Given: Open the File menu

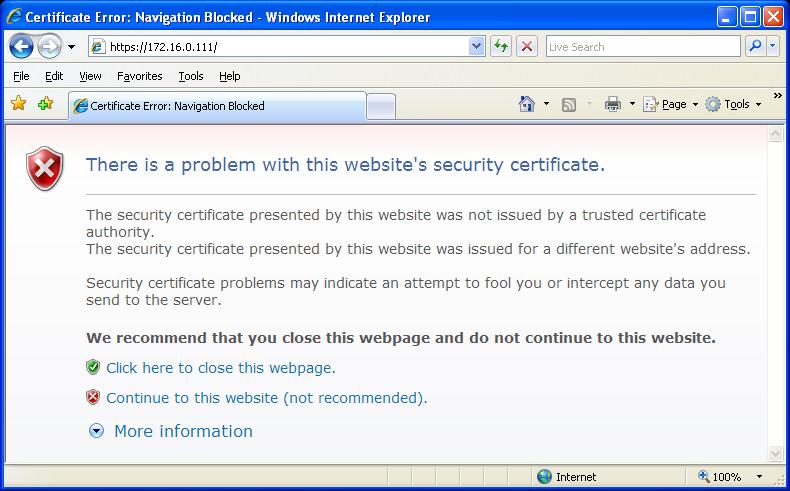Looking at the screenshot, I should click(x=21, y=76).
